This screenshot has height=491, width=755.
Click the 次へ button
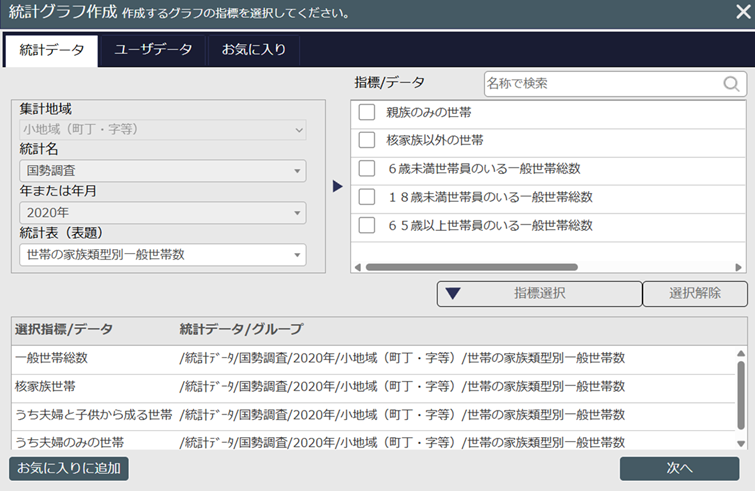coord(679,468)
